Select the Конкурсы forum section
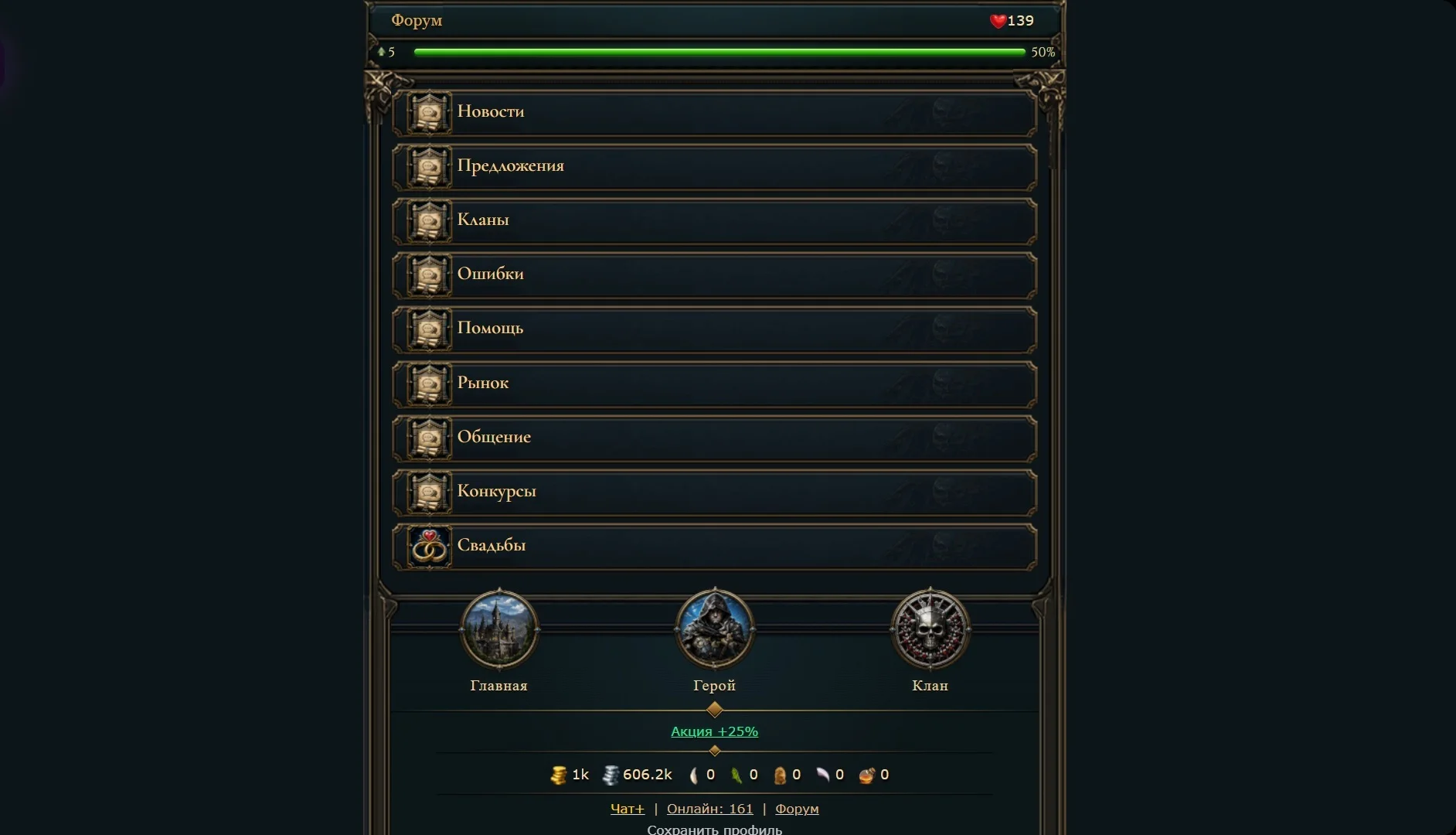Screen dimensions: 1456x835 (x=714, y=492)
